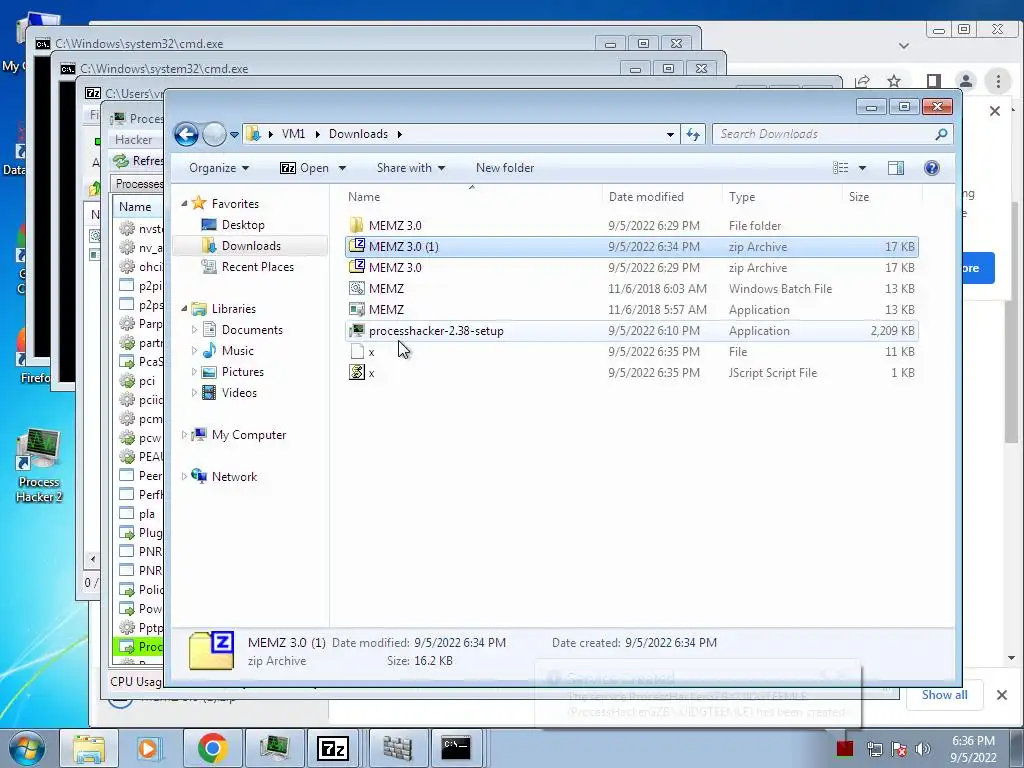Open selected archive with 7z Open button
Viewport: 1024px width, 768px height.
point(304,168)
